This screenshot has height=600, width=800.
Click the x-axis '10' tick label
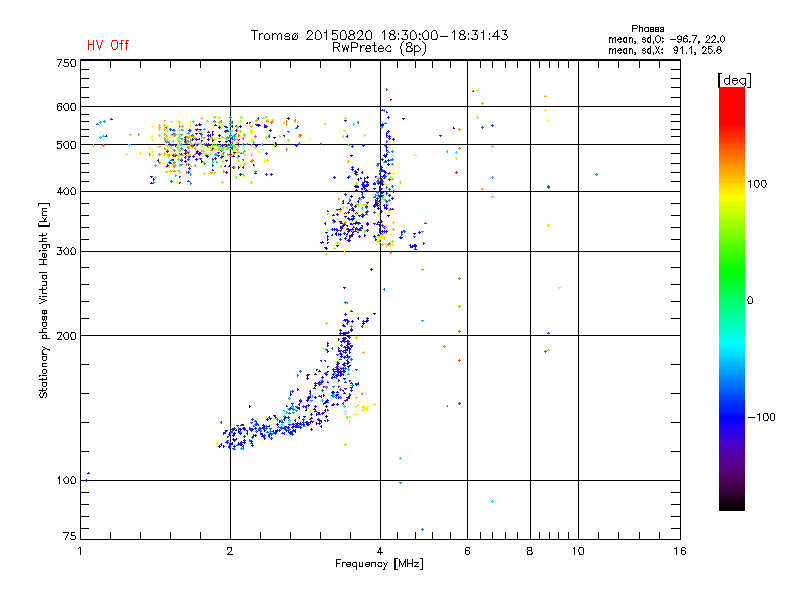578,551
